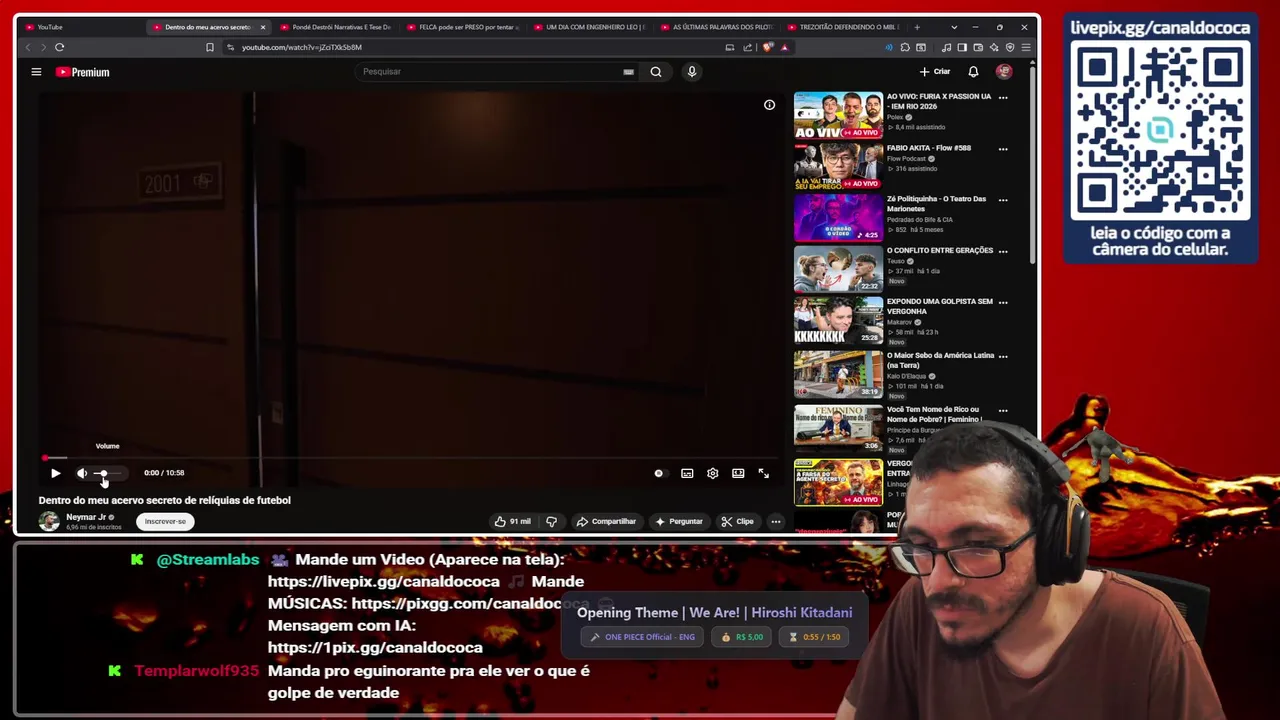The image size is (1280, 720).
Task: Open the on-screen keyboard in search box
Action: pos(628,72)
